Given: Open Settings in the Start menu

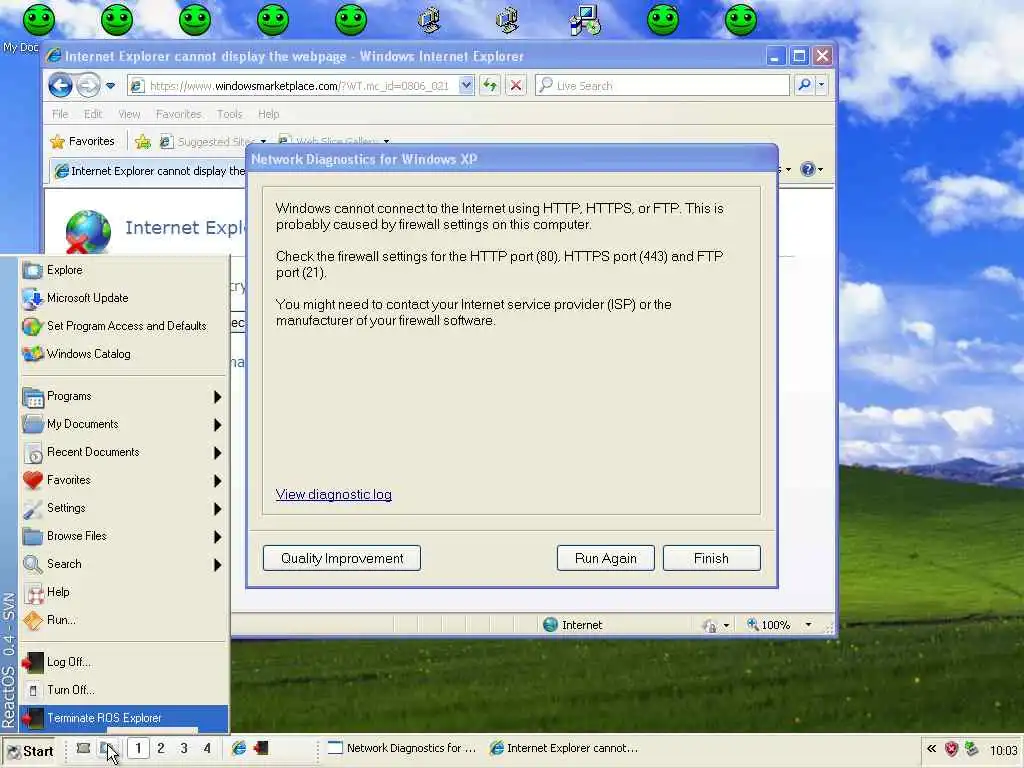Looking at the screenshot, I should (x=124, y=508).
